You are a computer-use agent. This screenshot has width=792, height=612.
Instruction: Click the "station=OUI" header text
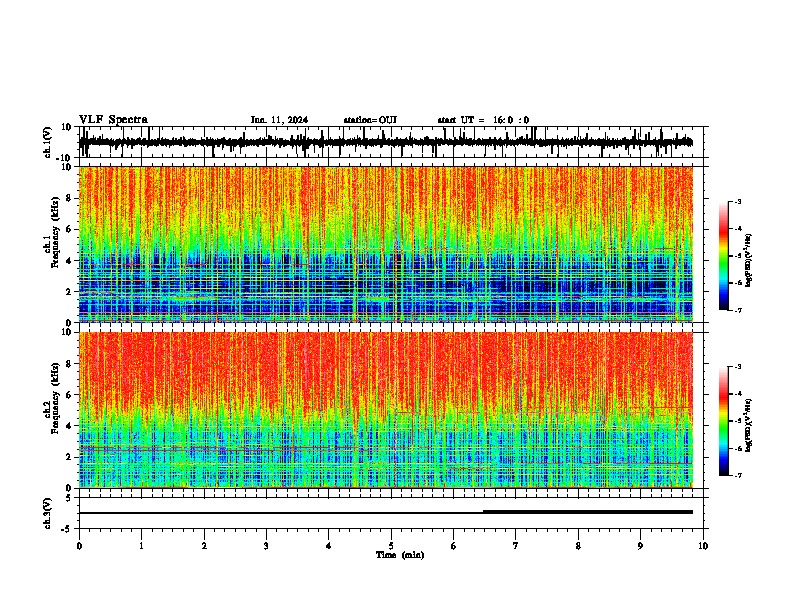tap(370, 120)
